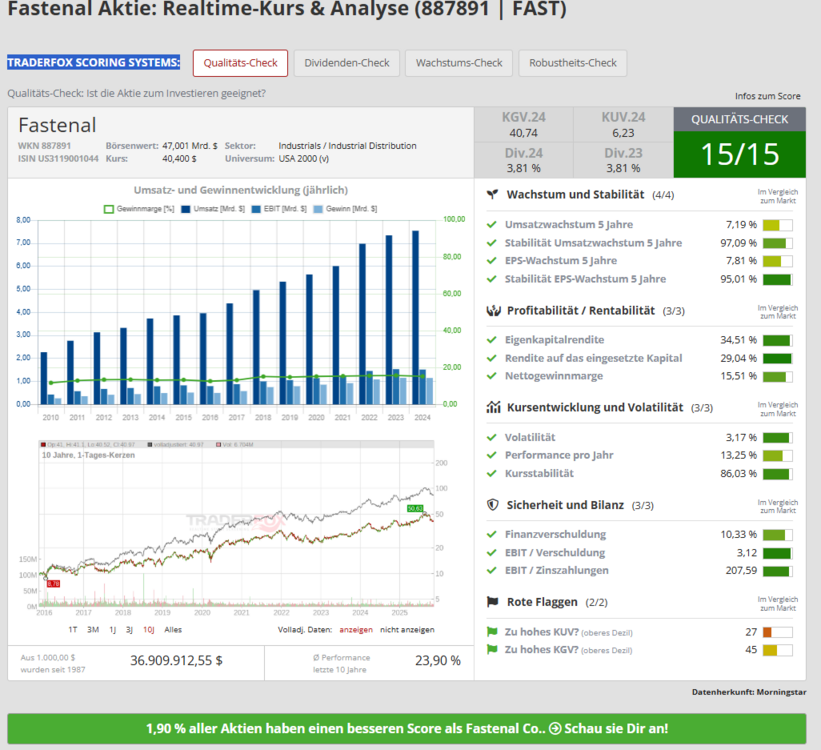Choose the 'Alles' chart time range
Viewport: 821px width, 750px height.
(172, 630)
